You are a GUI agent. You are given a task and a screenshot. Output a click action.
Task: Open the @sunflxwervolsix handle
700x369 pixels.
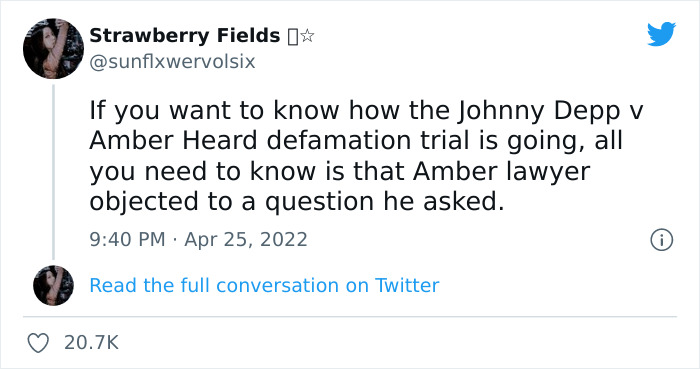click(x=172, y=62)
